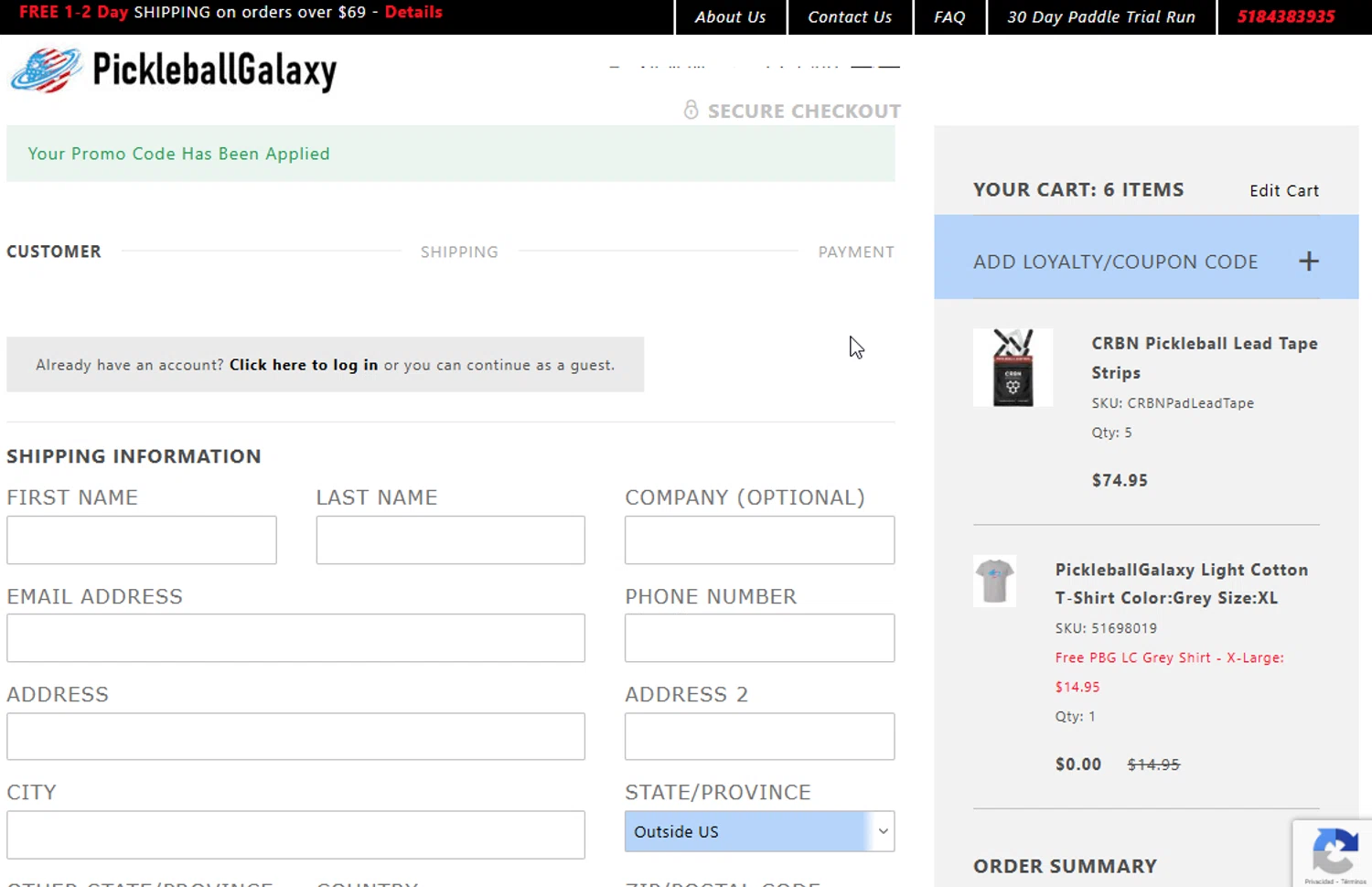View shipping Details link
This screenshot has height=887, width=1372.
(413, 12)
